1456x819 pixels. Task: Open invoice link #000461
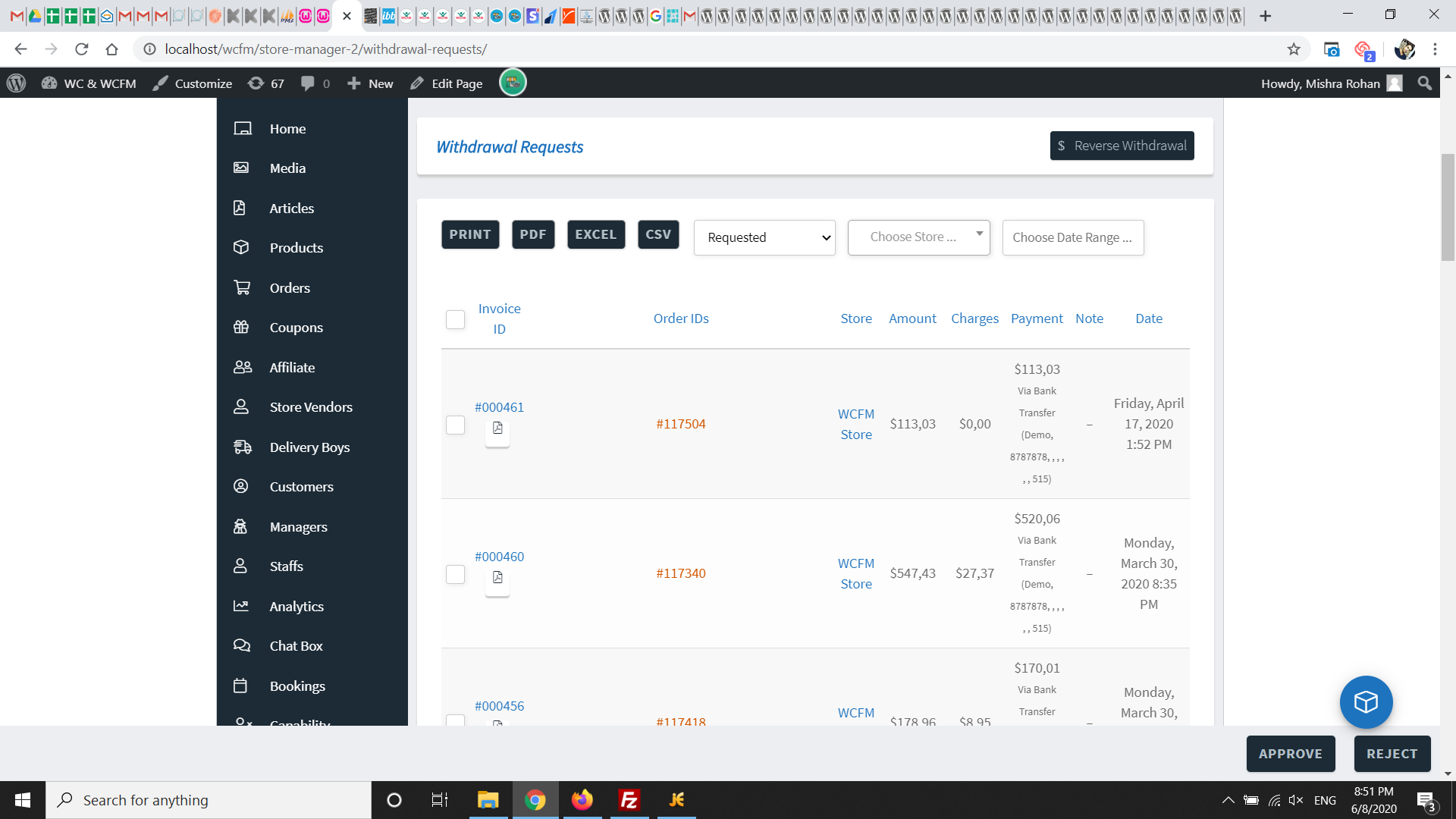[x=499, y=407]
